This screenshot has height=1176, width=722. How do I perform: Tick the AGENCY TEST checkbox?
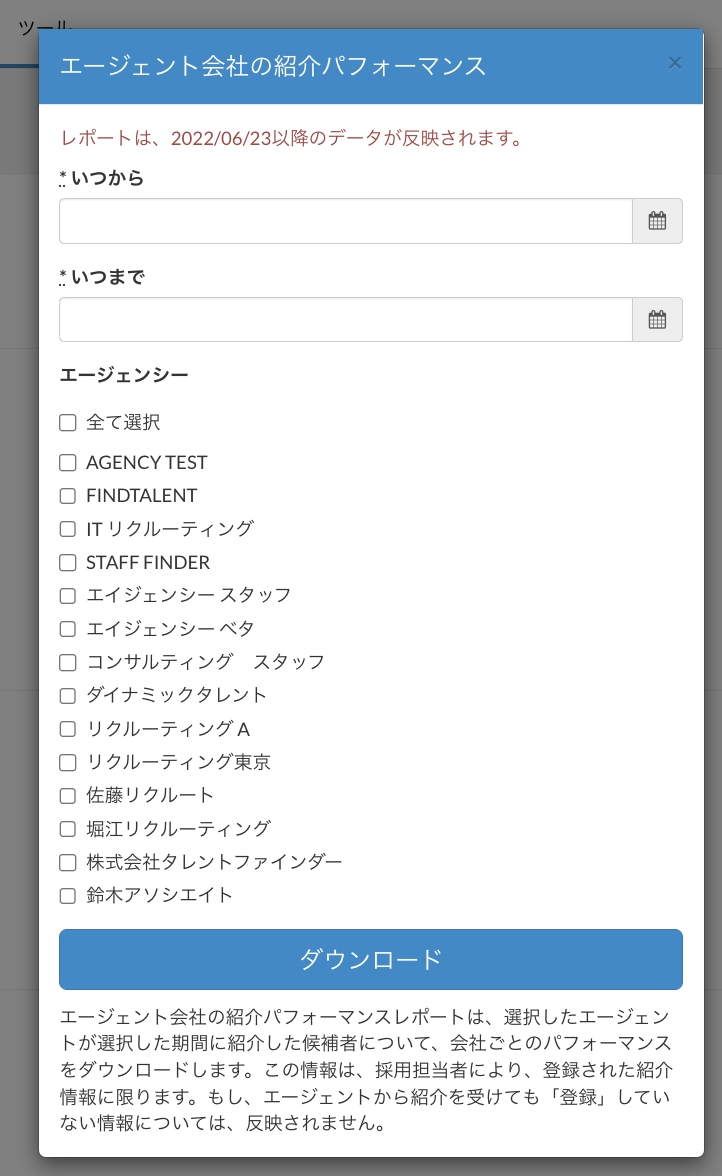point(68,463)
